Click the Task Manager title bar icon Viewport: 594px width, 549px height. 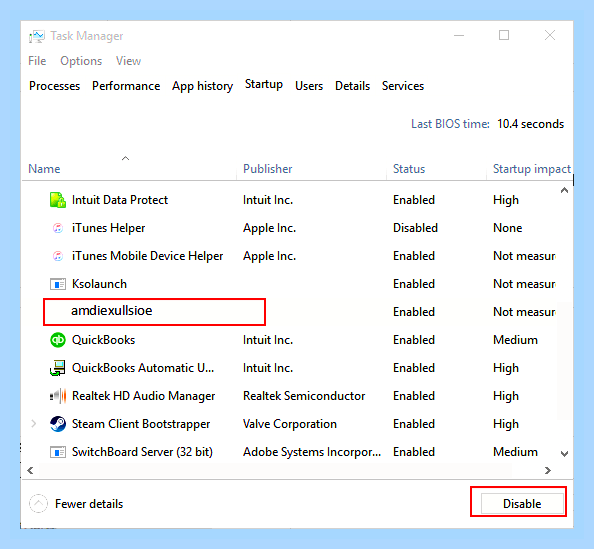tap(37, 36)
